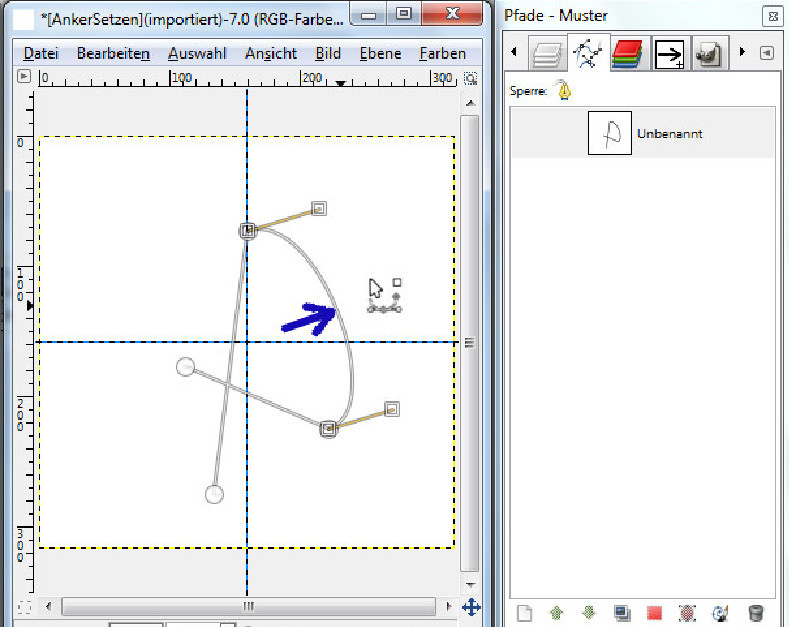Convert path to selection with red square icon
Viewport: 789px width, 627px height.
(655, 612)
